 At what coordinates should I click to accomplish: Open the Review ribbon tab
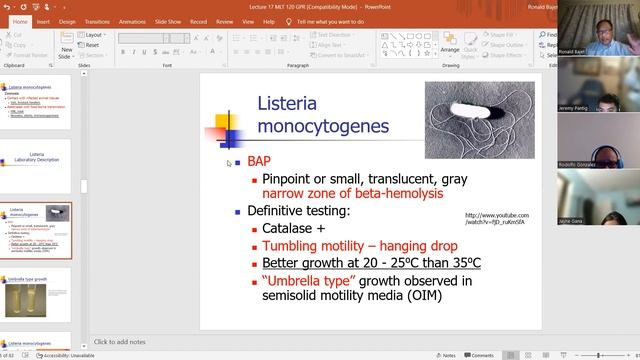[224, 22]
